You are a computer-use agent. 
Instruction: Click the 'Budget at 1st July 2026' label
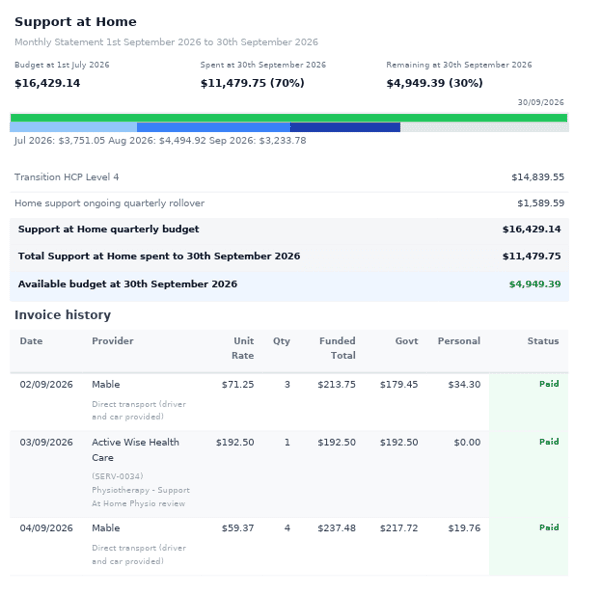pos(62,65)
